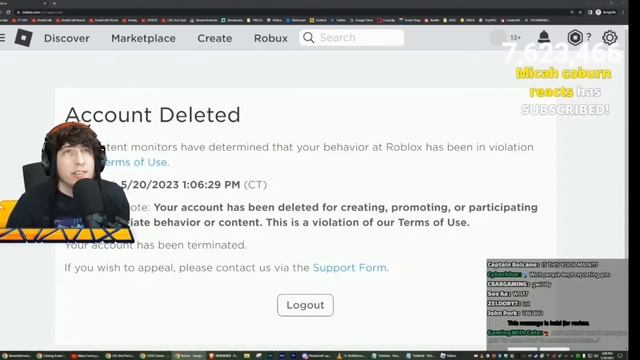Click the taskbar clock
640x360 pixels.
tap(607, 356)
